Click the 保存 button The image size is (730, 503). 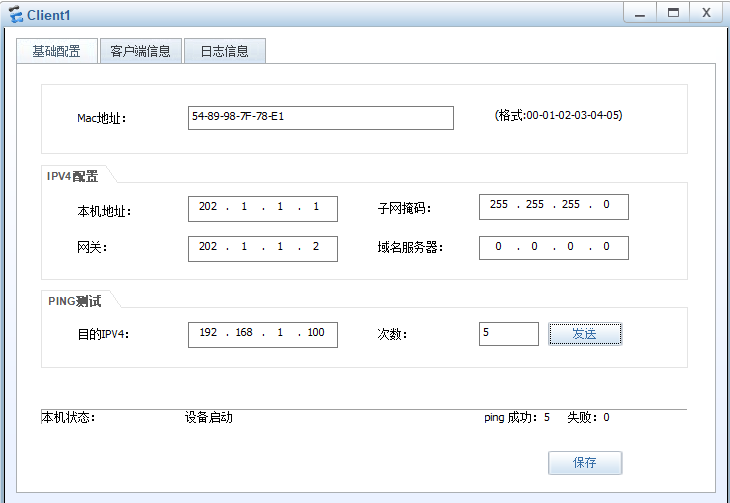585,462
